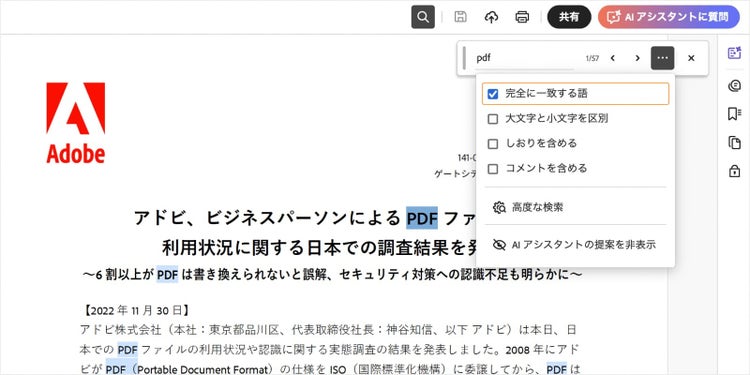
Task: Click the search text field containing pdf
Action: (x=524, y=58)
